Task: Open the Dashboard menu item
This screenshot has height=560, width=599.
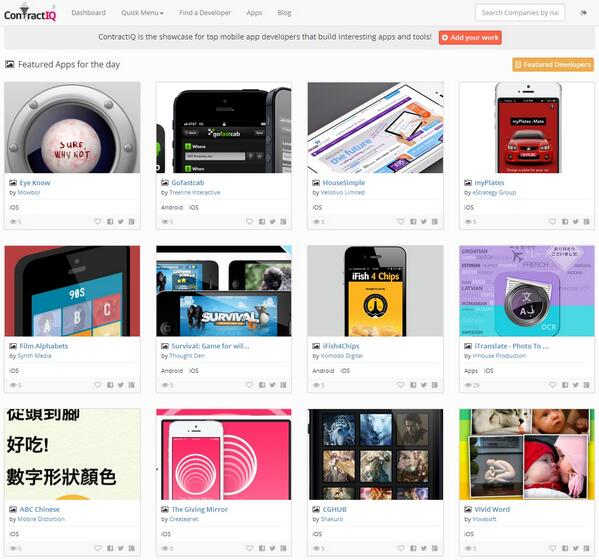Action: coord(88,13)
